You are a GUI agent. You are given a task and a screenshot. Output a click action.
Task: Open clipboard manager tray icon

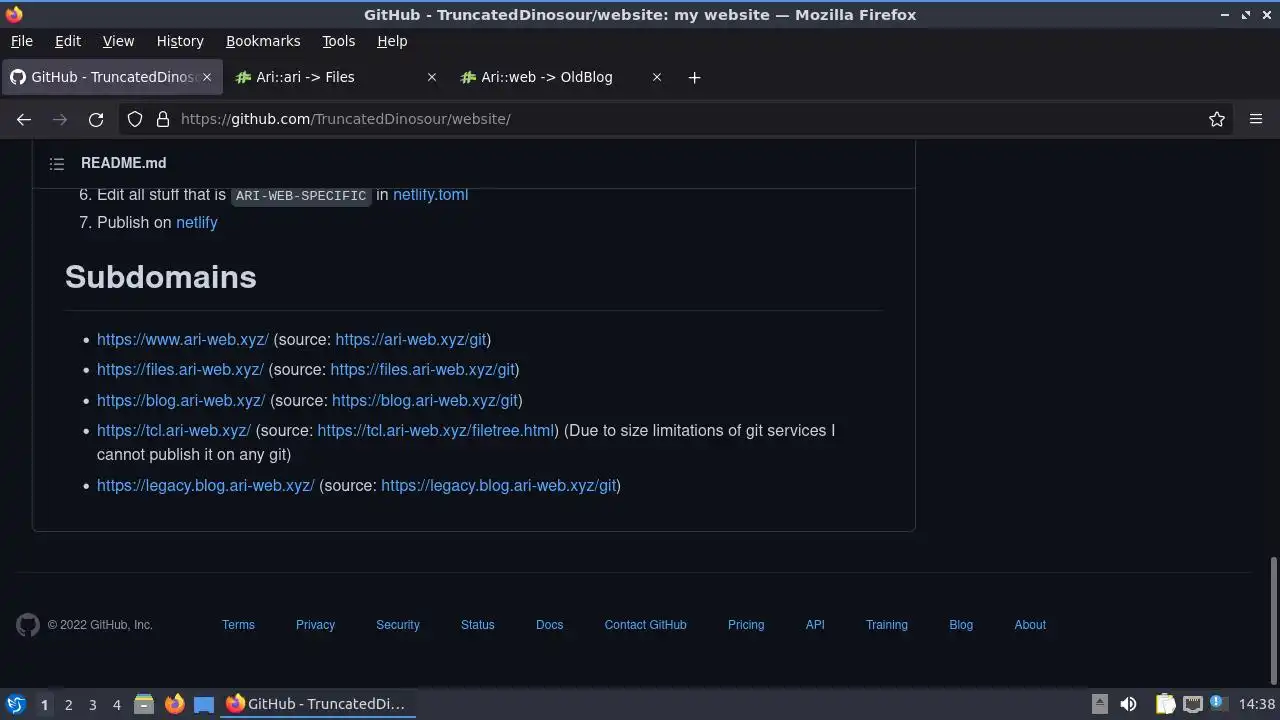pos(1165,704)
